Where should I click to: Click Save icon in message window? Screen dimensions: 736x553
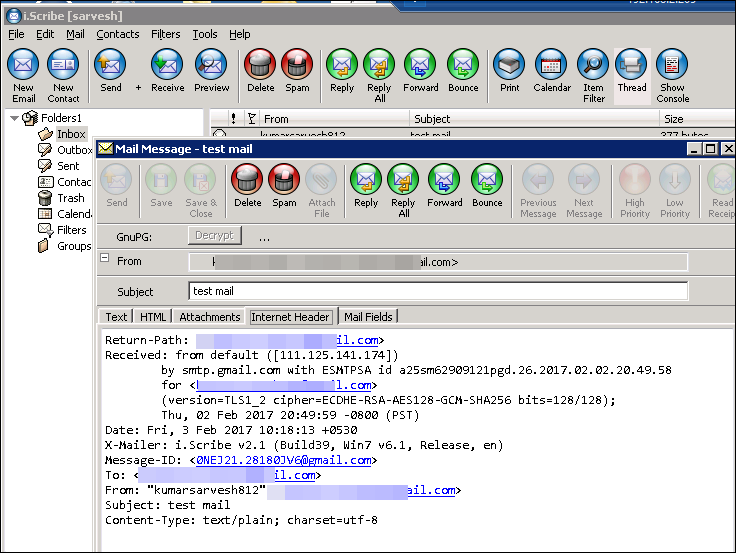[x=161, y=186]
